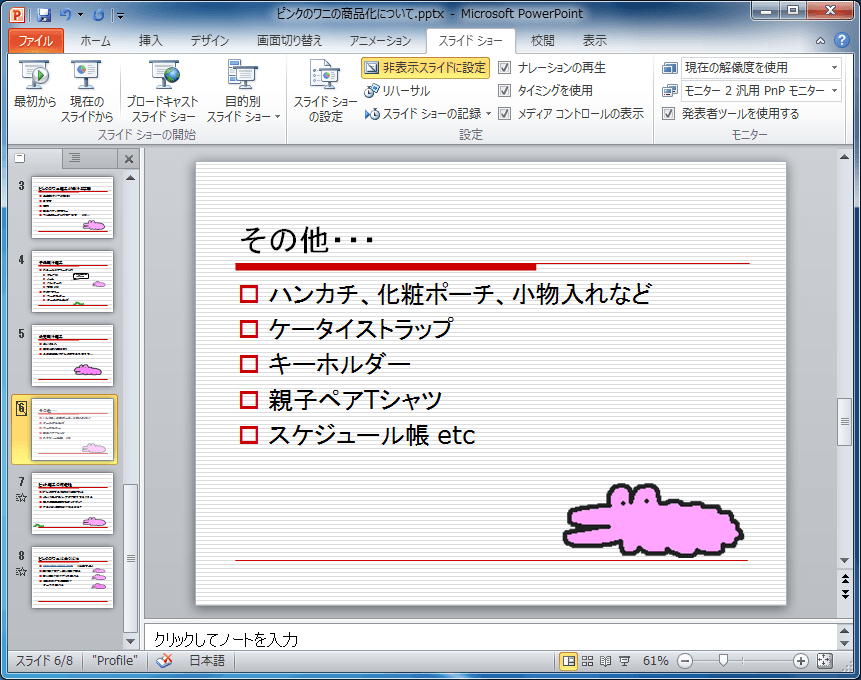Image resolution: width=861 pixels, height=680 pixels.
Task: Close the slide thumbnail pane
Action: point(129,159)
